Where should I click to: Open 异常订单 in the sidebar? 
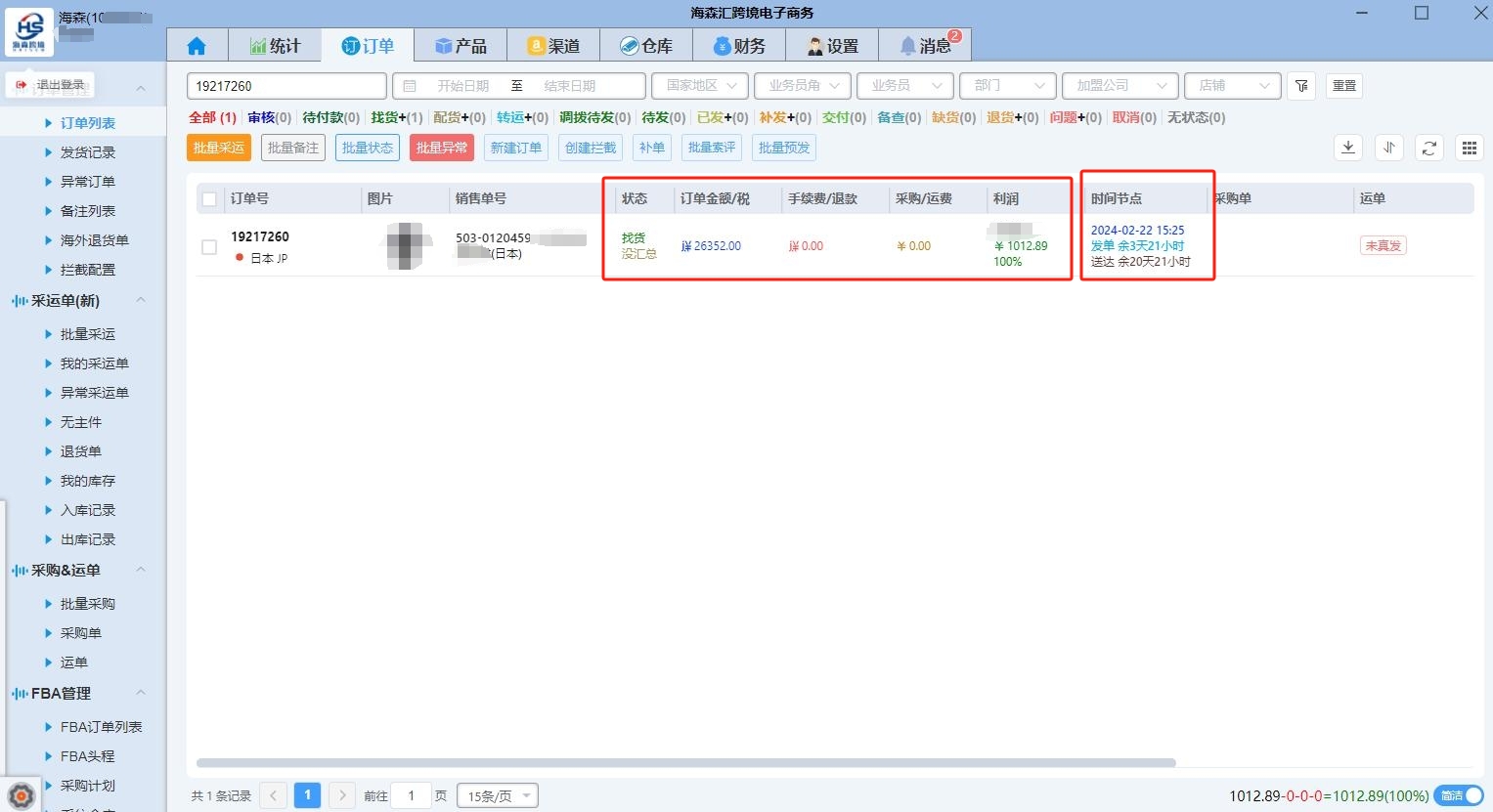point(88,182)
